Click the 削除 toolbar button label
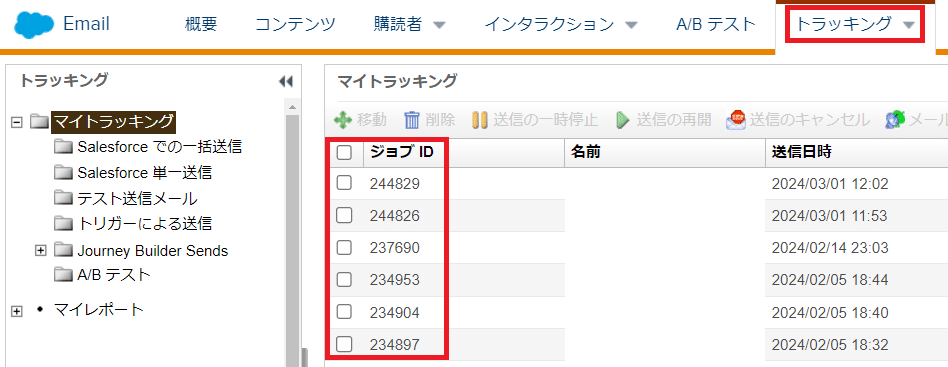Image resolution: width=948 pixels, height=367 pixels. click(x=440, y=120)
